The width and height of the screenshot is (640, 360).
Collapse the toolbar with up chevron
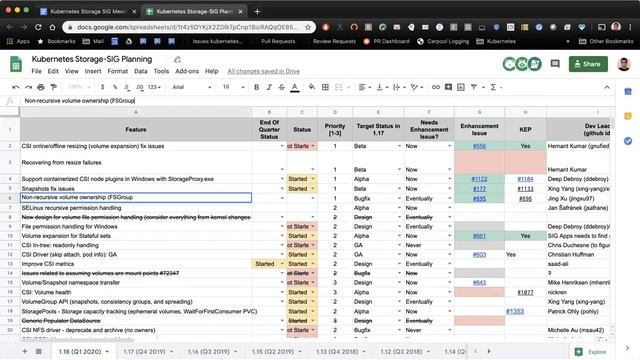[x=607, y=87]
